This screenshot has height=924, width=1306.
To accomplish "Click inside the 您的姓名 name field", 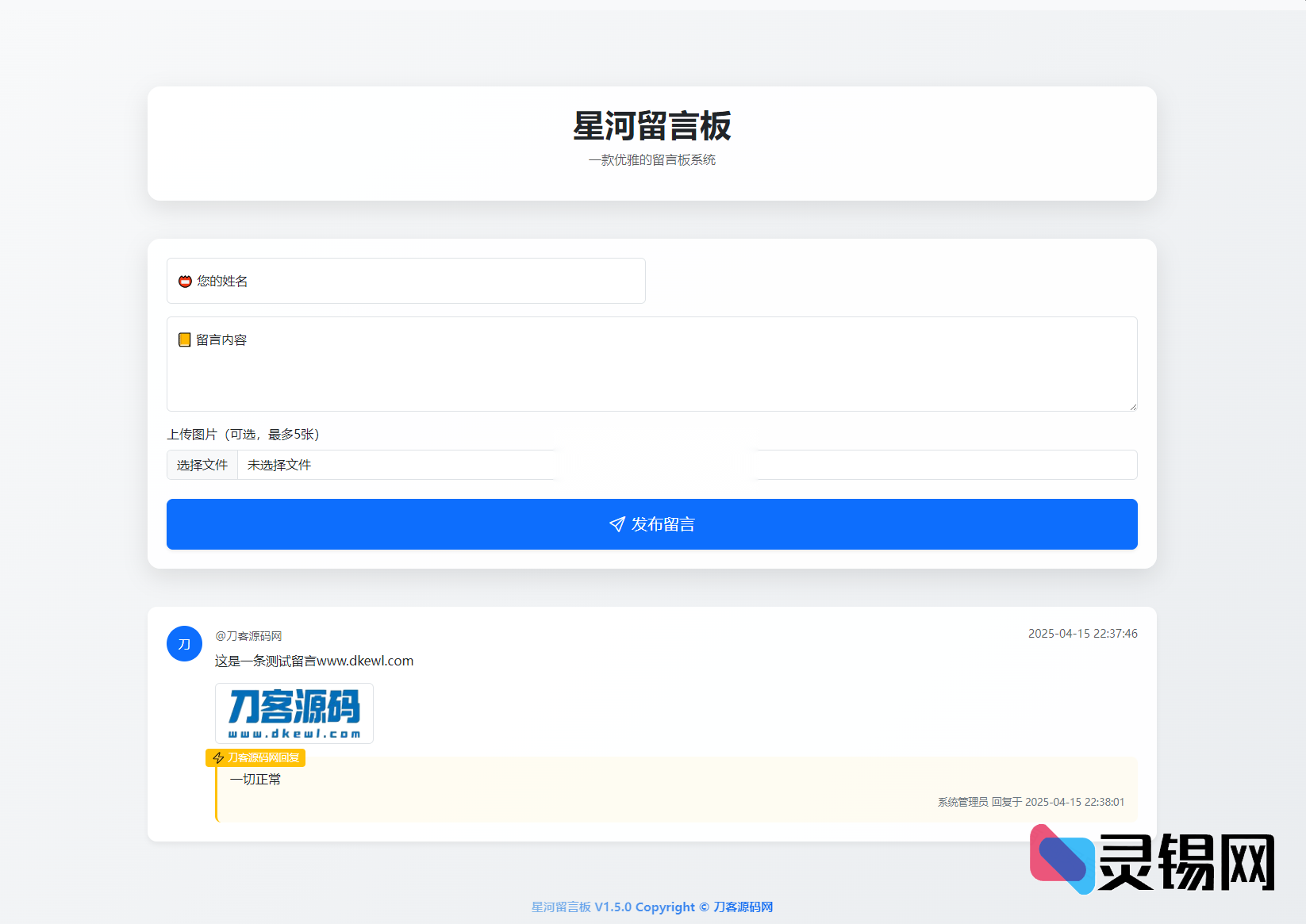I will [406, 281].
